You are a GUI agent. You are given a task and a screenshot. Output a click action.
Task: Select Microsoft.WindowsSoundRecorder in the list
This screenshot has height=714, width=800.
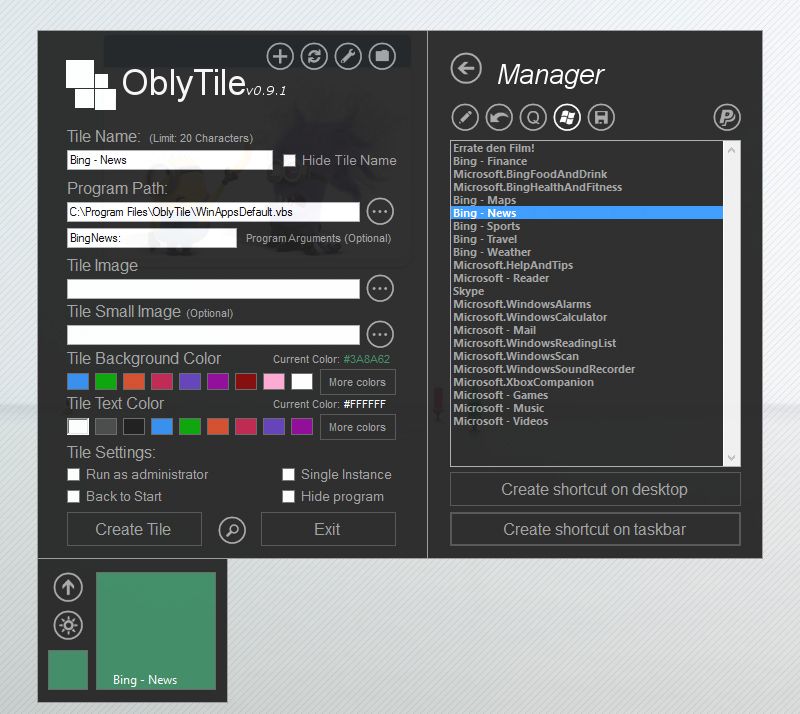587,370
